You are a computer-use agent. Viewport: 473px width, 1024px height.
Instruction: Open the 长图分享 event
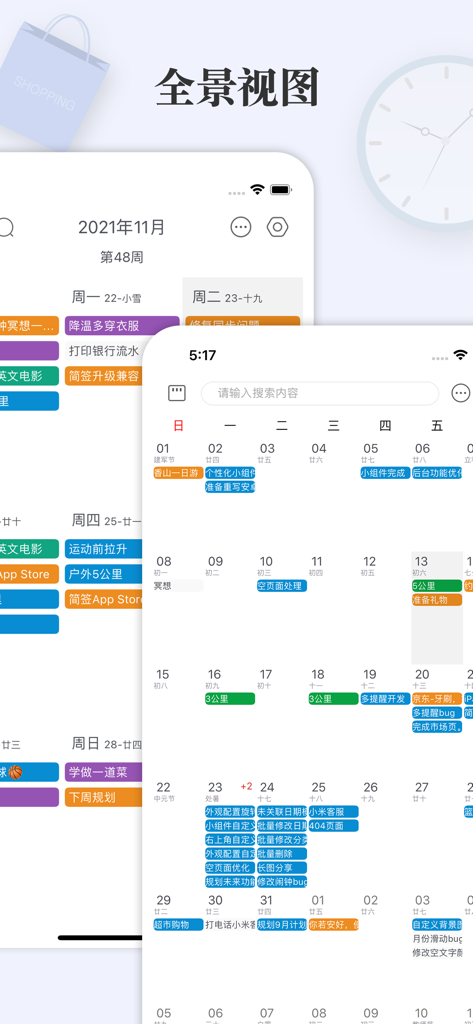282,867
